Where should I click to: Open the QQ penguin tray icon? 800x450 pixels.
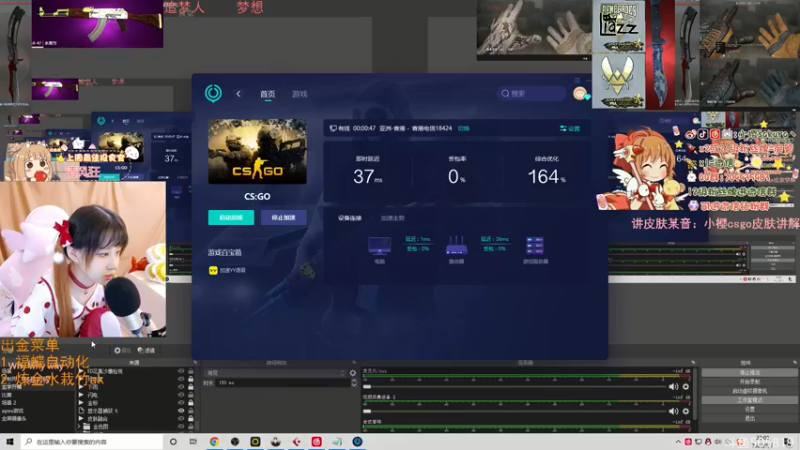coord(708,442)
